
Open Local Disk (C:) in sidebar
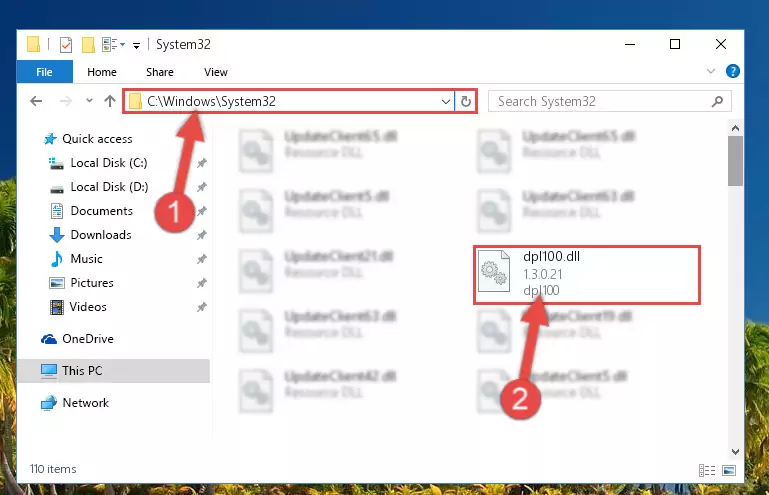click(x=109, y=163)
